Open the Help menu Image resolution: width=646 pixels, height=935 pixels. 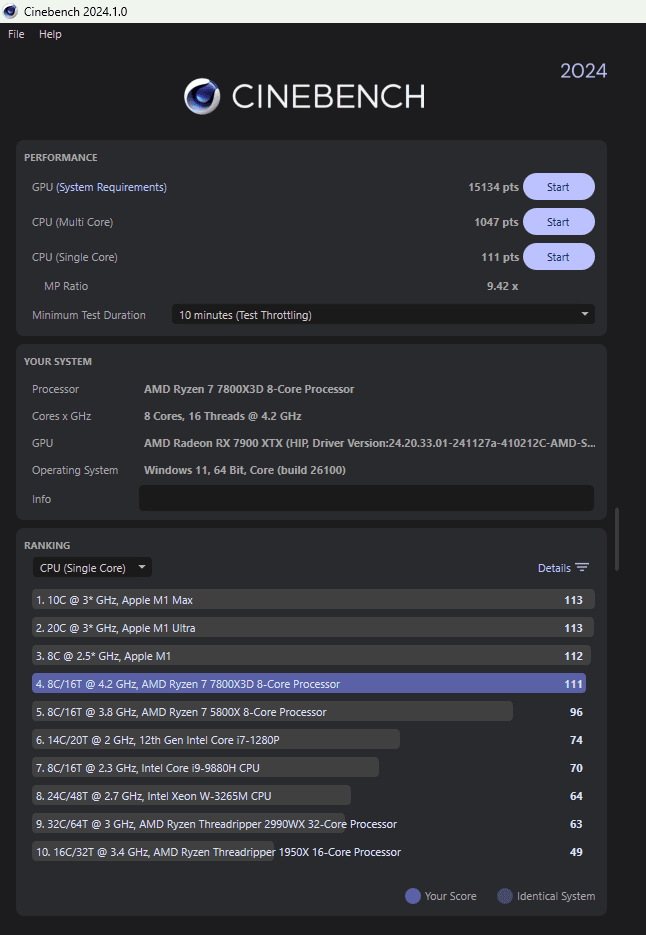click(50, 34)
